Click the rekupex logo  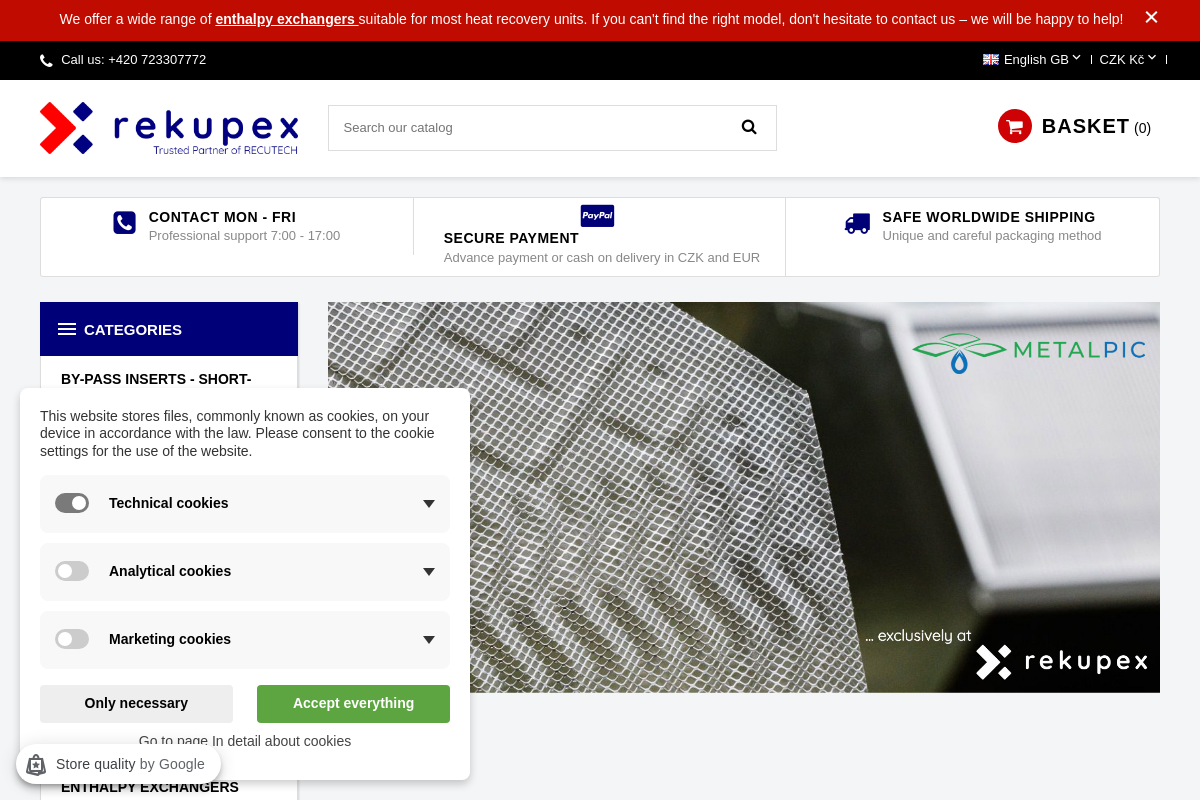pos(168,127)
